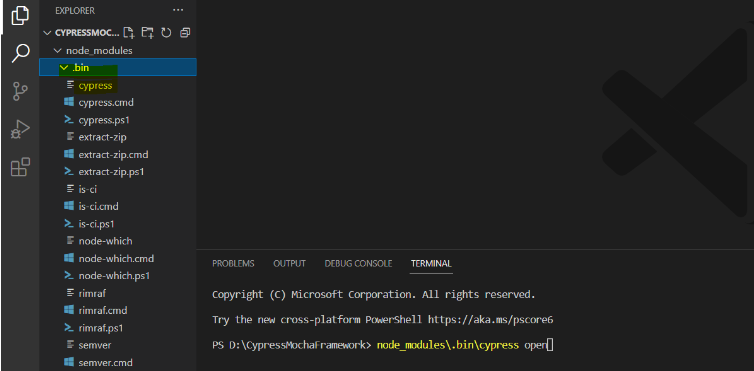Screen dimensions: 754x371
Task: Switch to the OUTPUT panel tab
Action: coord(289,263)
